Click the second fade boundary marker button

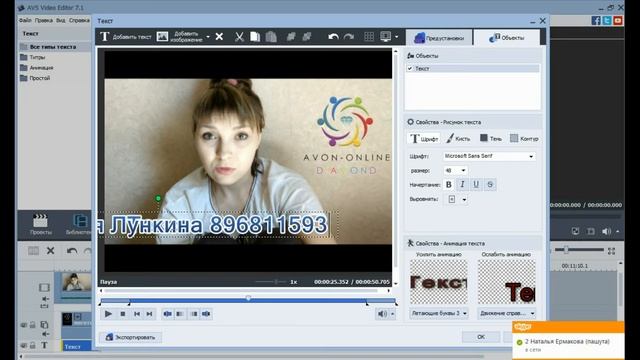pyautogui.click(x=180, y=314)
